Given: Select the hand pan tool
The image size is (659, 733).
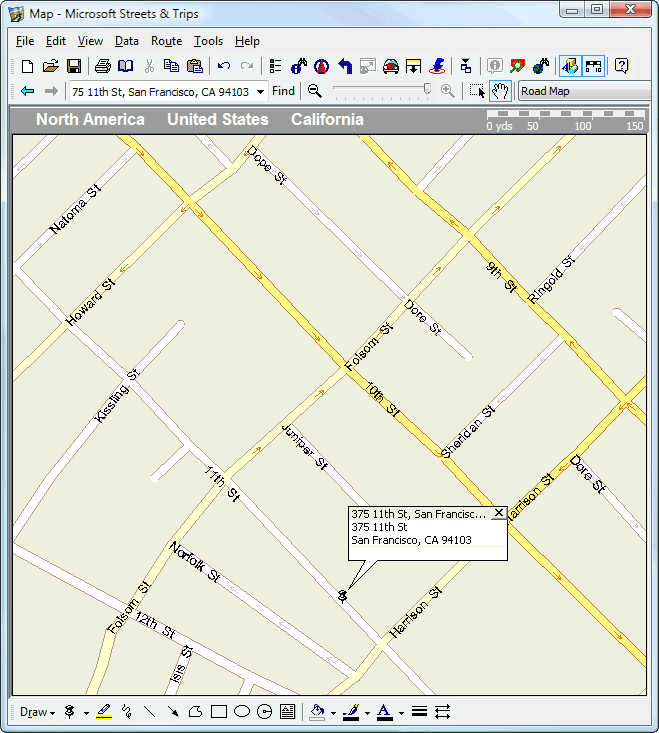Looking at the screenshot, I should [x=501, y=91].
